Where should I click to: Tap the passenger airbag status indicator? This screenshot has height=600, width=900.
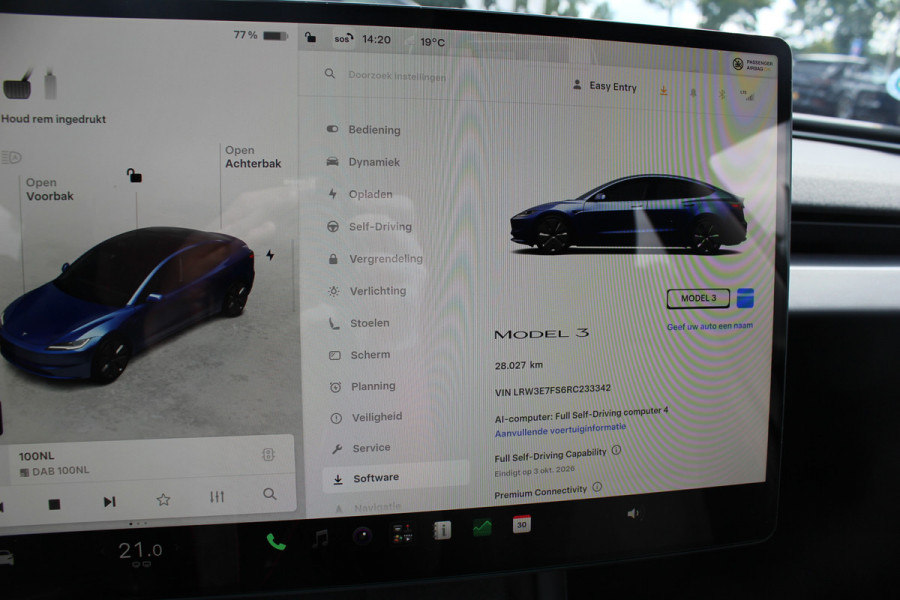[x=752, y=64]
